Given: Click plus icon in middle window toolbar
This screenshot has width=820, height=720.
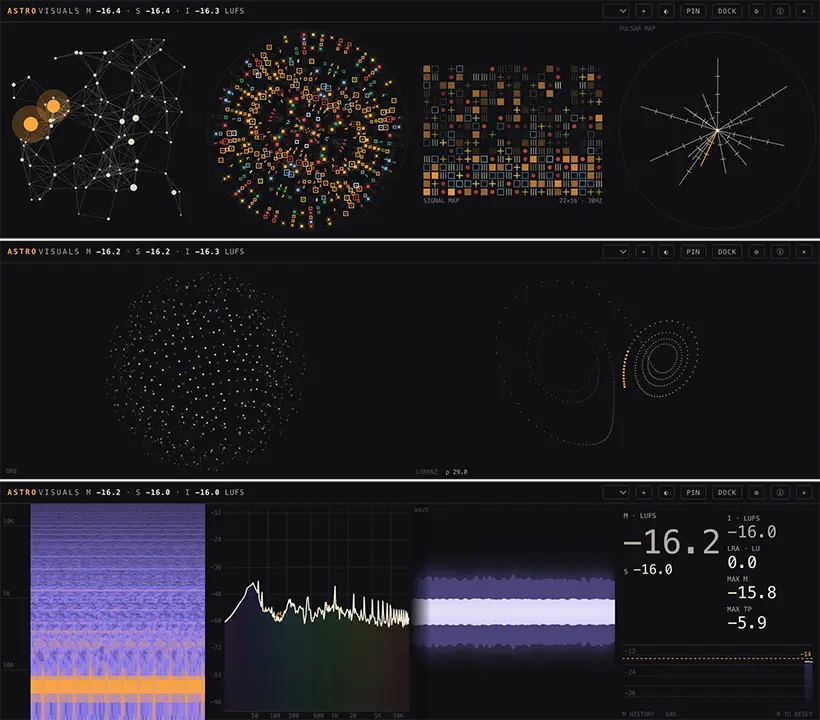Looking at the screenshot, I should 643,252.
